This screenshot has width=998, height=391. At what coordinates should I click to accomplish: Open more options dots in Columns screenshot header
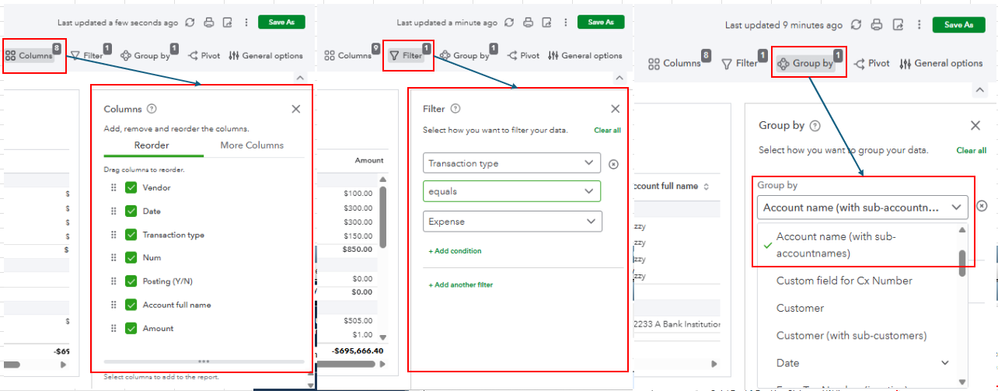point(246,22)
